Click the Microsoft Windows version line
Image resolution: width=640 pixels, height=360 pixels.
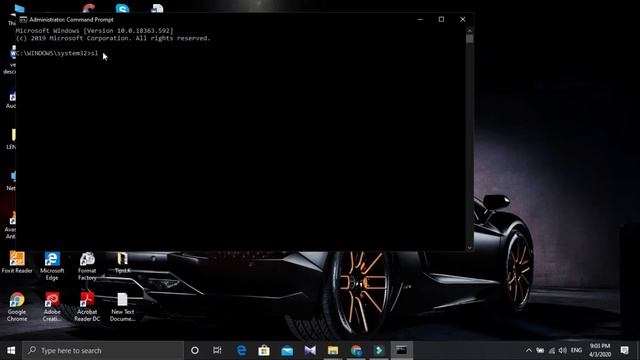pos(94,31)
